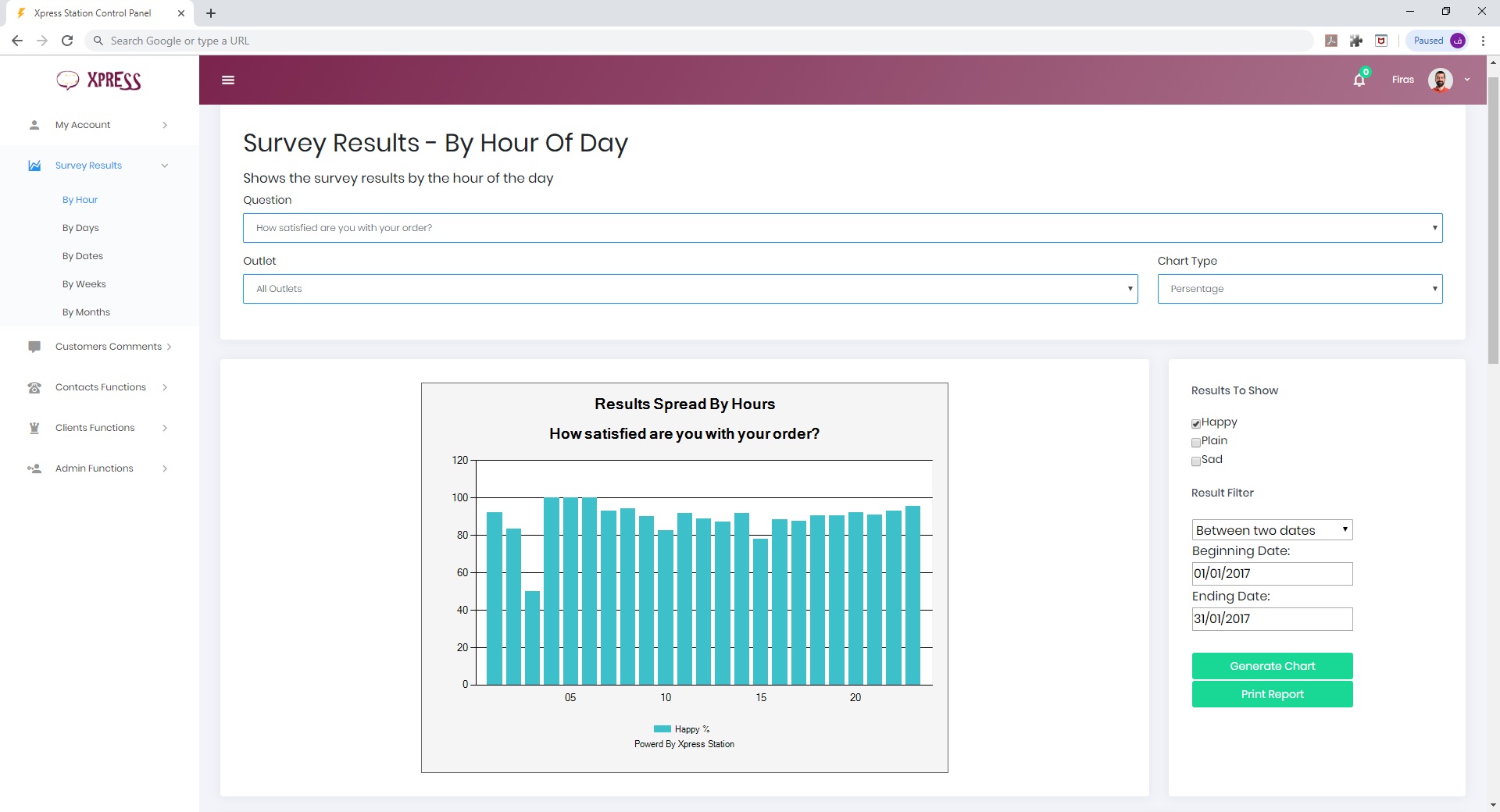Collapse Survey Results chevron
This screenshot has height=812, width=1500.
[x=165, y=166]
